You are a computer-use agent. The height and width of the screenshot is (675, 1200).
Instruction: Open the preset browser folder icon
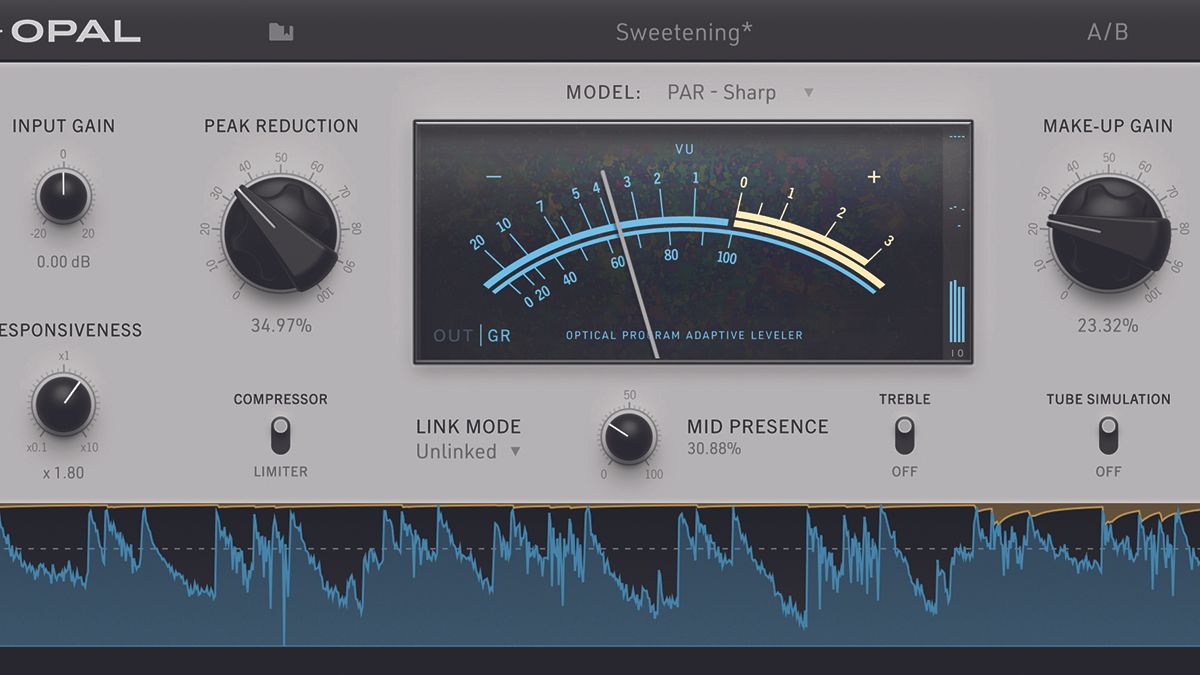(x=283, y=30)
